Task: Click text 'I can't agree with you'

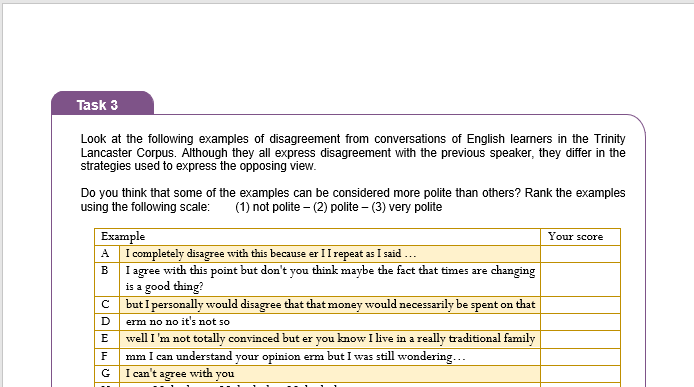Action: [180, 373]
